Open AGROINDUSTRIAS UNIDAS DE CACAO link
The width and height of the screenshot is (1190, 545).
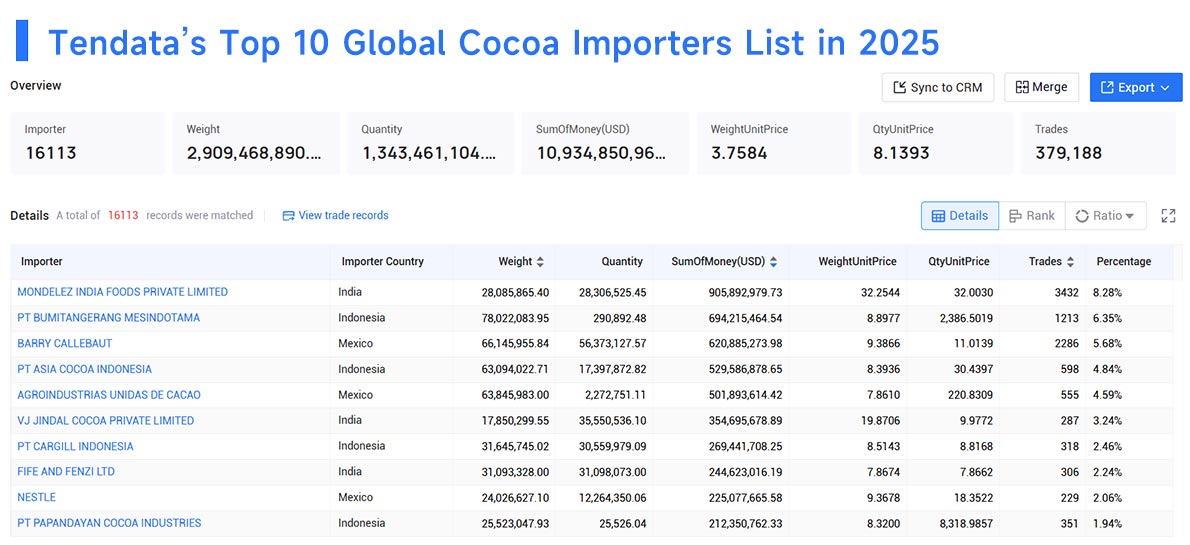pyautogui.click(x=109, y=395)
